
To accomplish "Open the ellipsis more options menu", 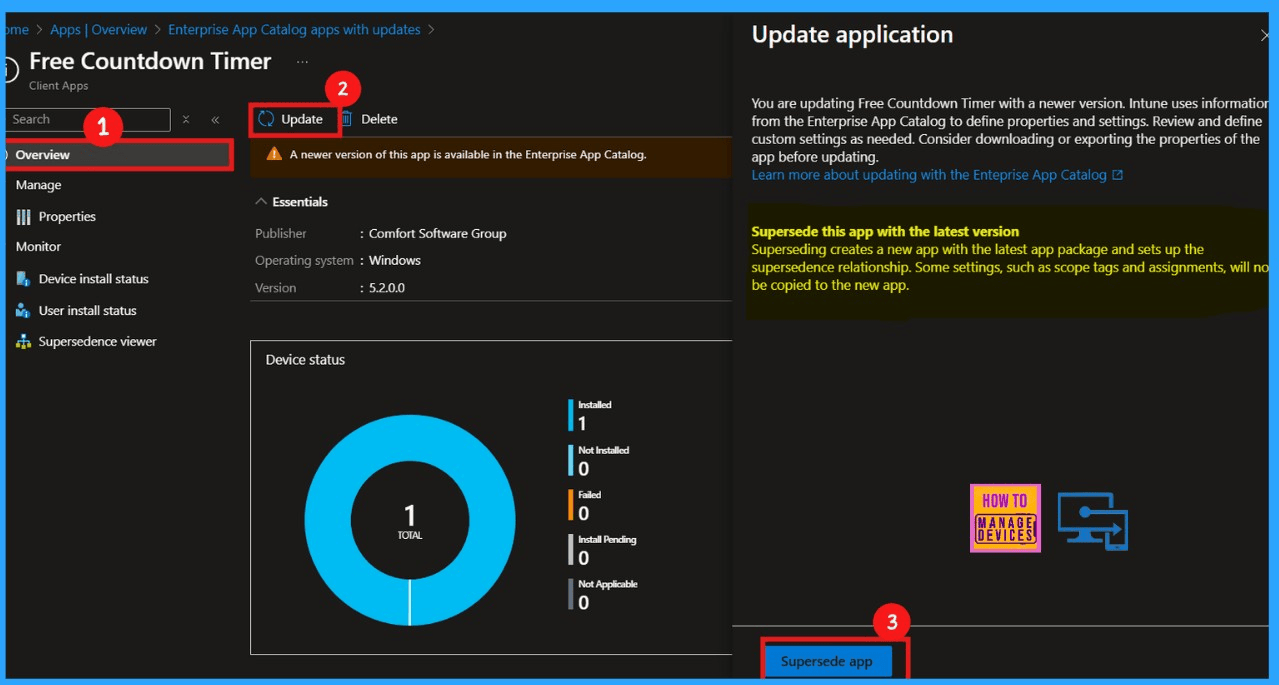I will click(302, 62).
